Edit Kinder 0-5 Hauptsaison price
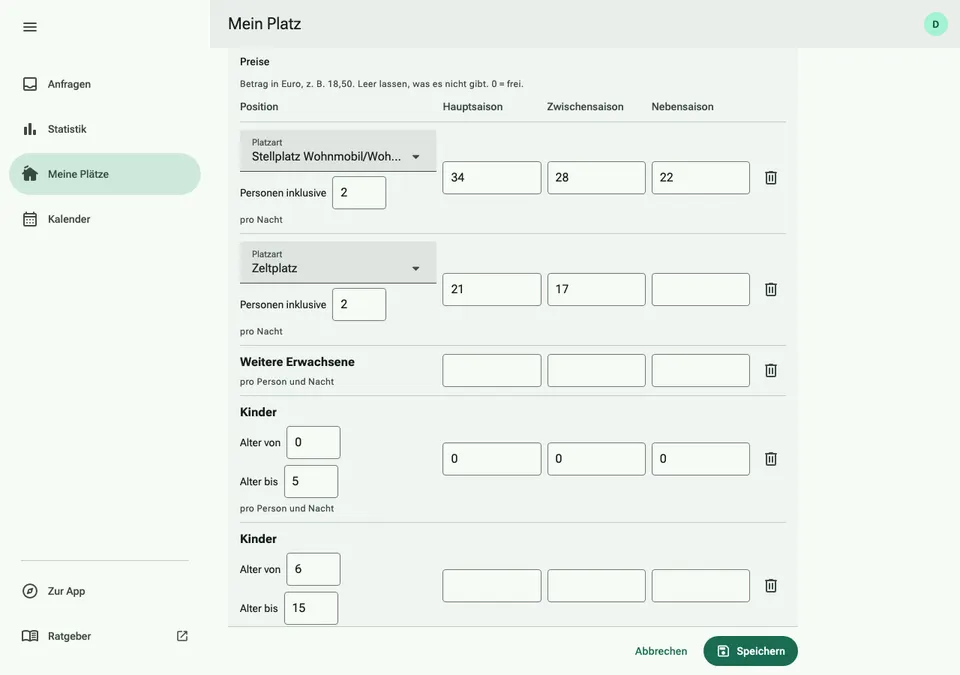 [x=492, y=459]
